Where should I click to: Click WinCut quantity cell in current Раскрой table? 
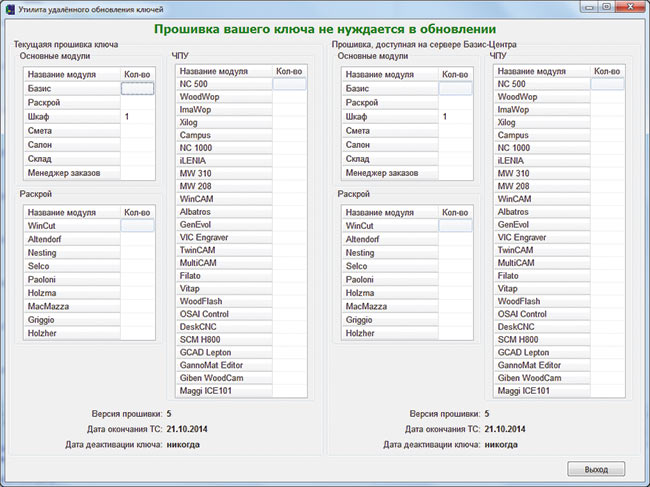[137, 227]
